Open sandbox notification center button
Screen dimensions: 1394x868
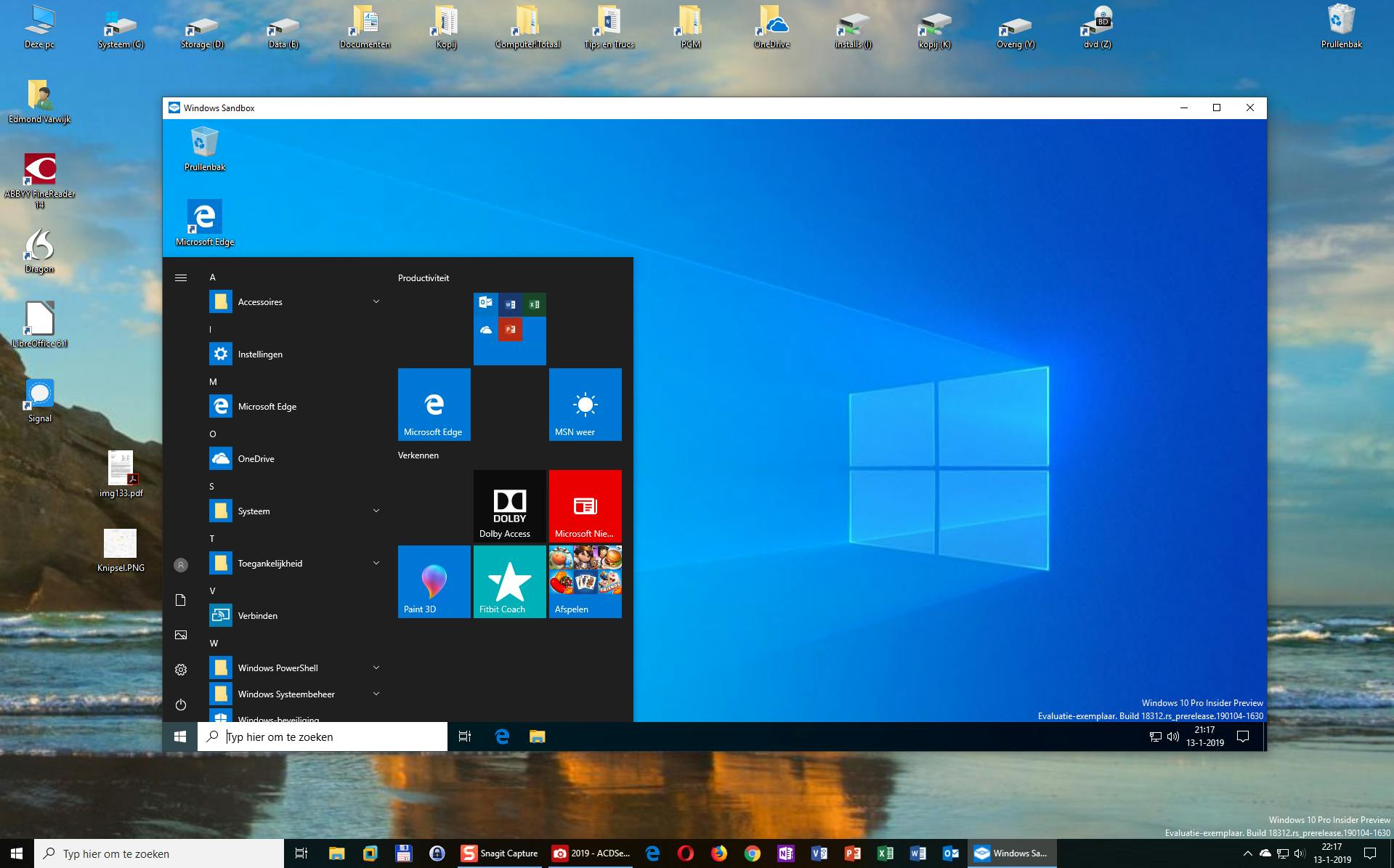coord(1243,737)
